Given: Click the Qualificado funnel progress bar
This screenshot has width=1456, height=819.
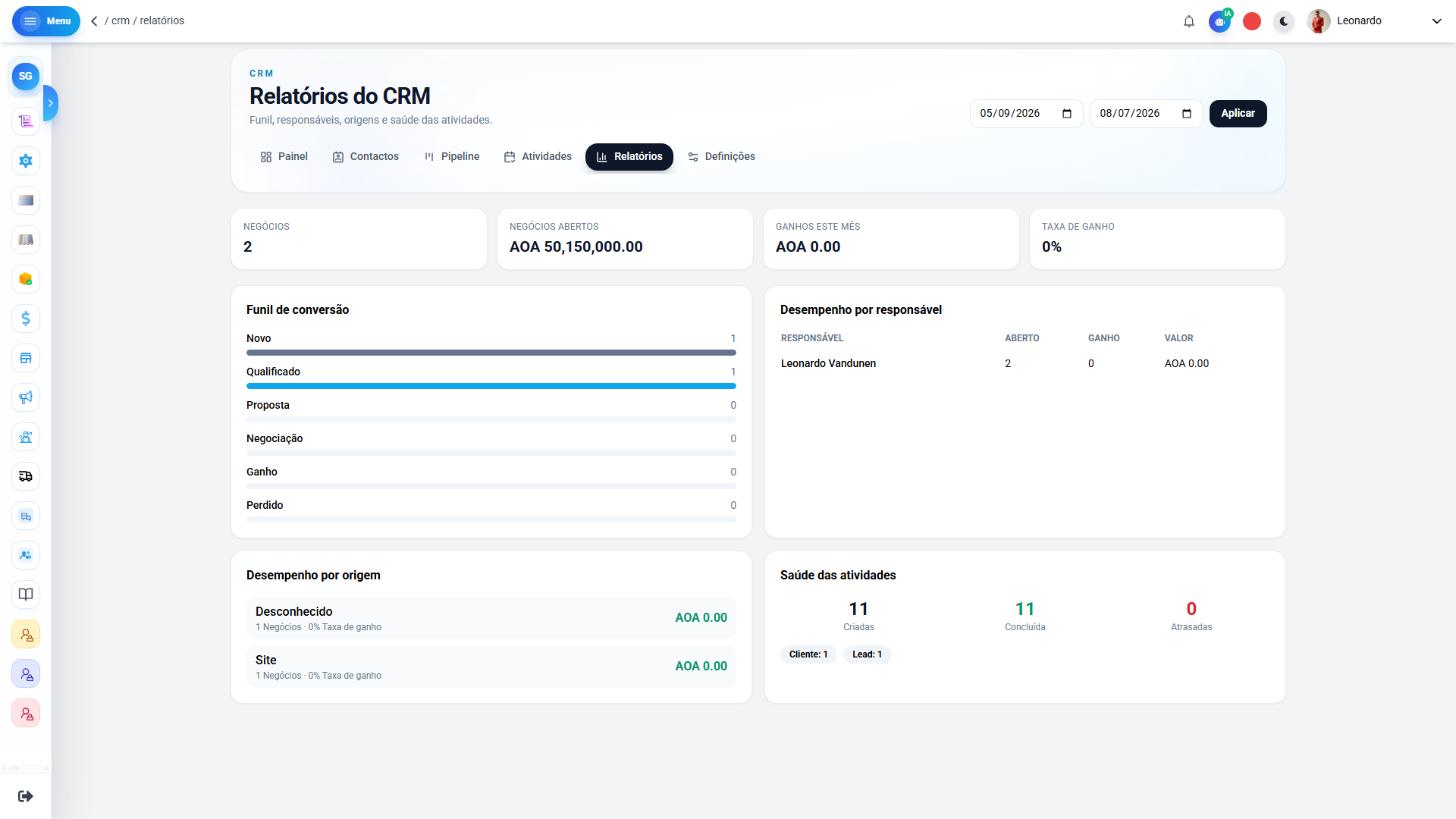Looking at the screenshot, I should 491,386.
